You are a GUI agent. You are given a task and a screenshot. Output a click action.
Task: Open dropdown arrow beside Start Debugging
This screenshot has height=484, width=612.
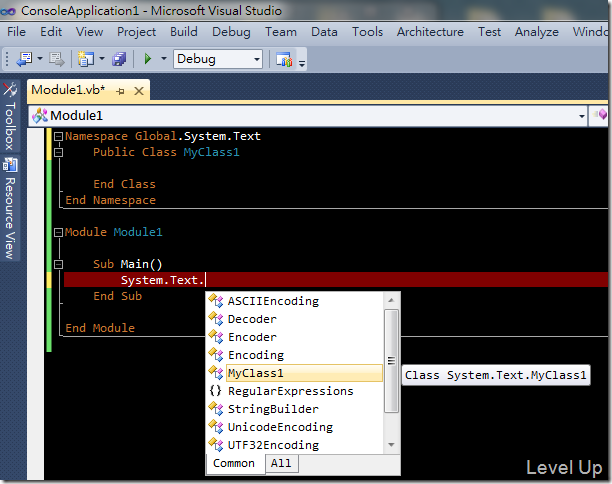tap(164, 59)
